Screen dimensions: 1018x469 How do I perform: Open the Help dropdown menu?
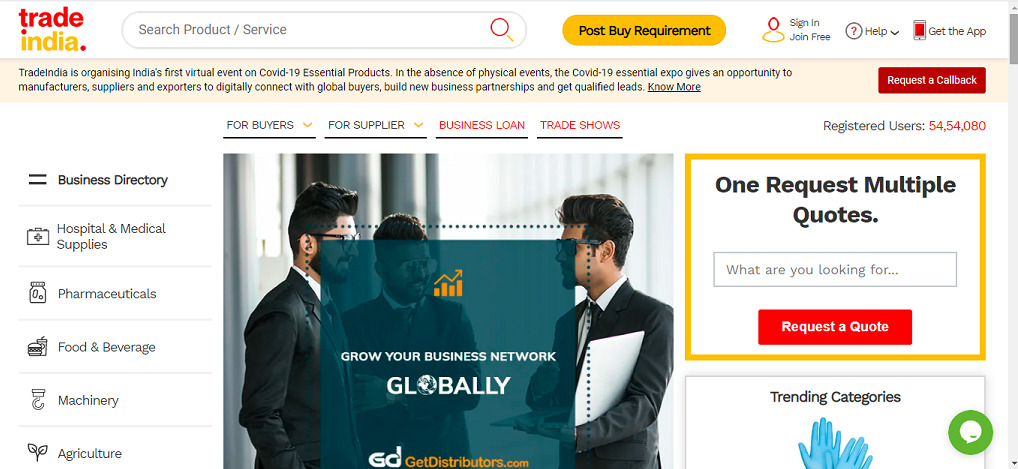(872, 31)
